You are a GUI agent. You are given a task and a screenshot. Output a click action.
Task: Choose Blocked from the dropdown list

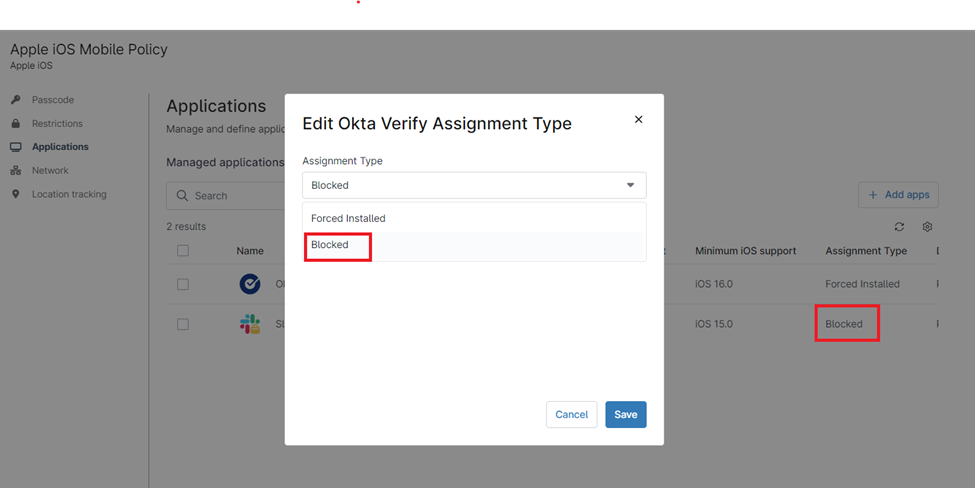[330, 245]
